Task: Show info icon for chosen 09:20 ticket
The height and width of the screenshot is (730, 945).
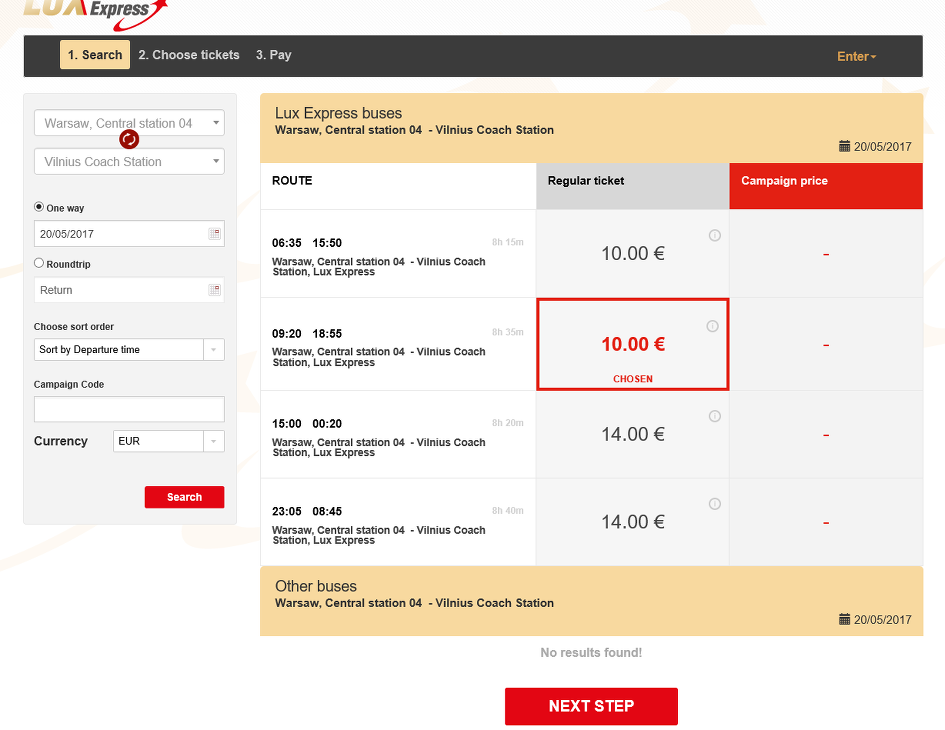Action: coord(712,326)
